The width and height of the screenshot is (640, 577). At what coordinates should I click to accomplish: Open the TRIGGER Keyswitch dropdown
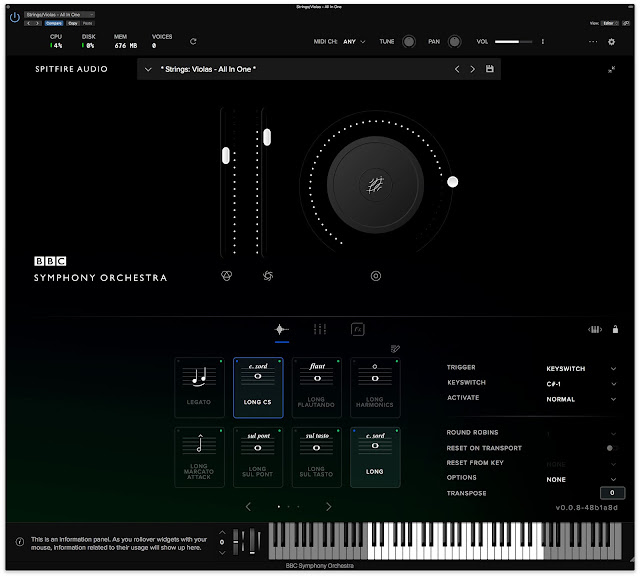point(581,368)
